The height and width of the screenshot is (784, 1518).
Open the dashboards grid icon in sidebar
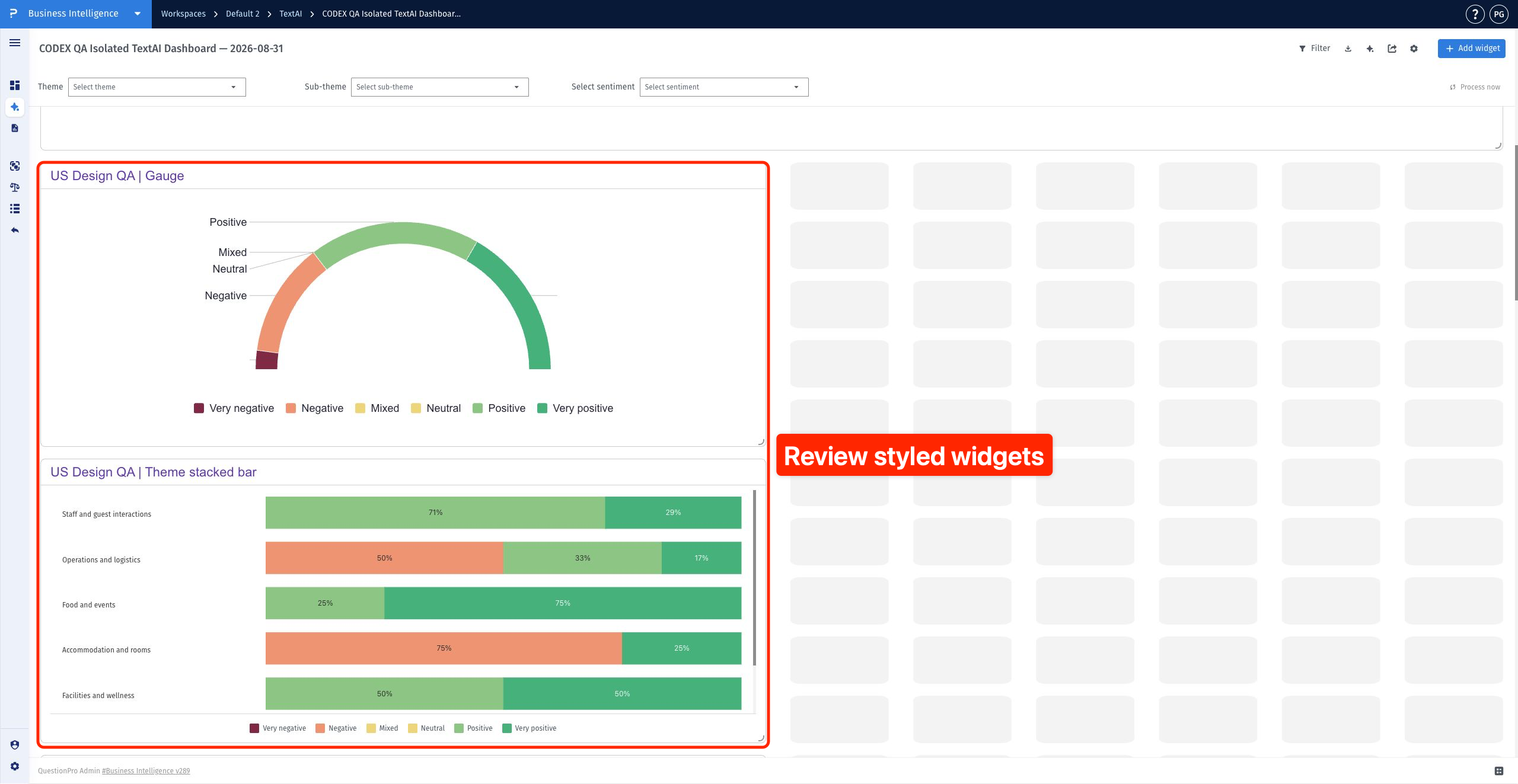pos(15,85)
